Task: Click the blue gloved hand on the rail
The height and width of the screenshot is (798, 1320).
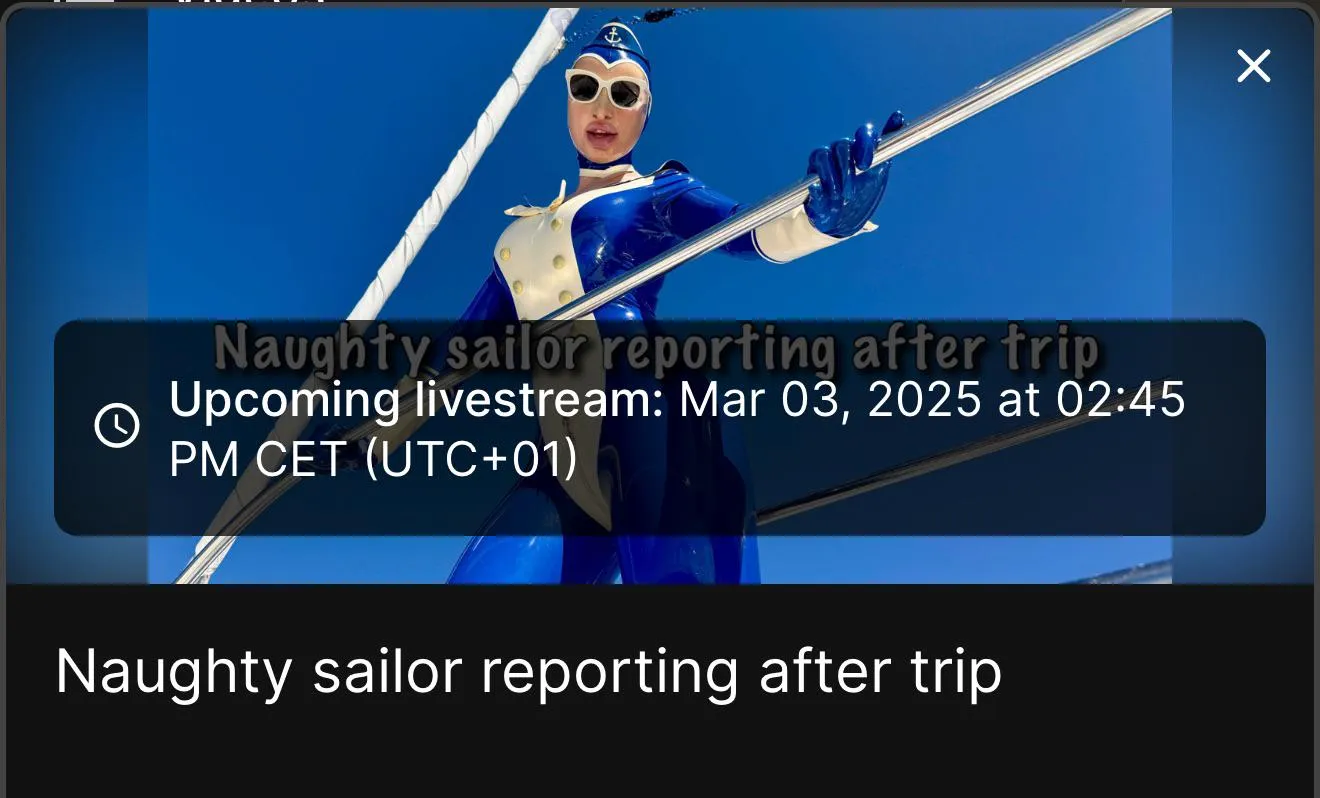Action: (x=850, y=172)
